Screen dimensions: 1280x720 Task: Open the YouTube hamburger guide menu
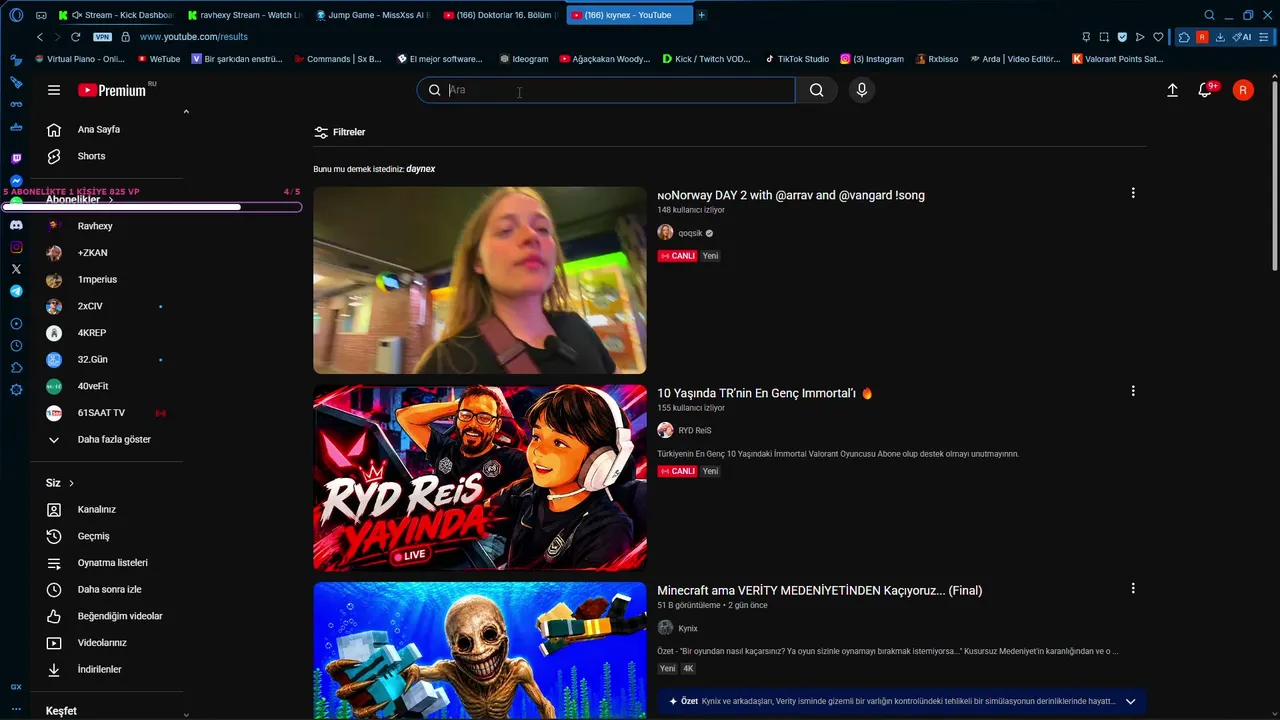click(x=54, y=90)
